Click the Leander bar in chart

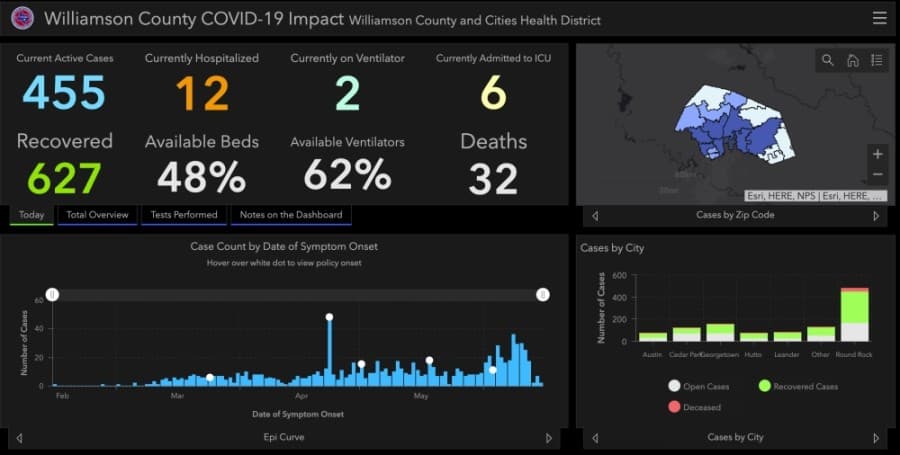(x=787, y=337)
